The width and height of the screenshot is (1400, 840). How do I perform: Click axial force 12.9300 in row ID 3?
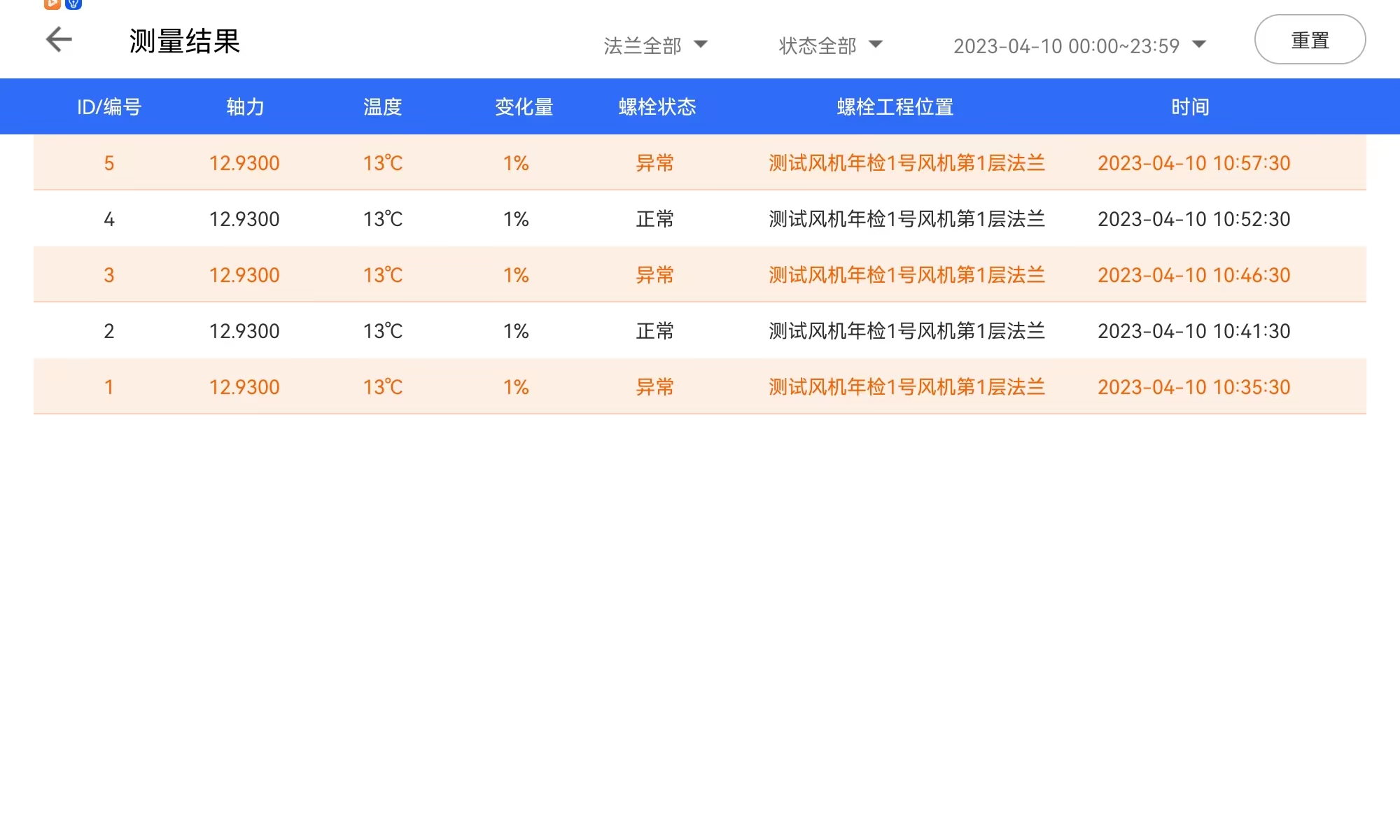(244, 275)
